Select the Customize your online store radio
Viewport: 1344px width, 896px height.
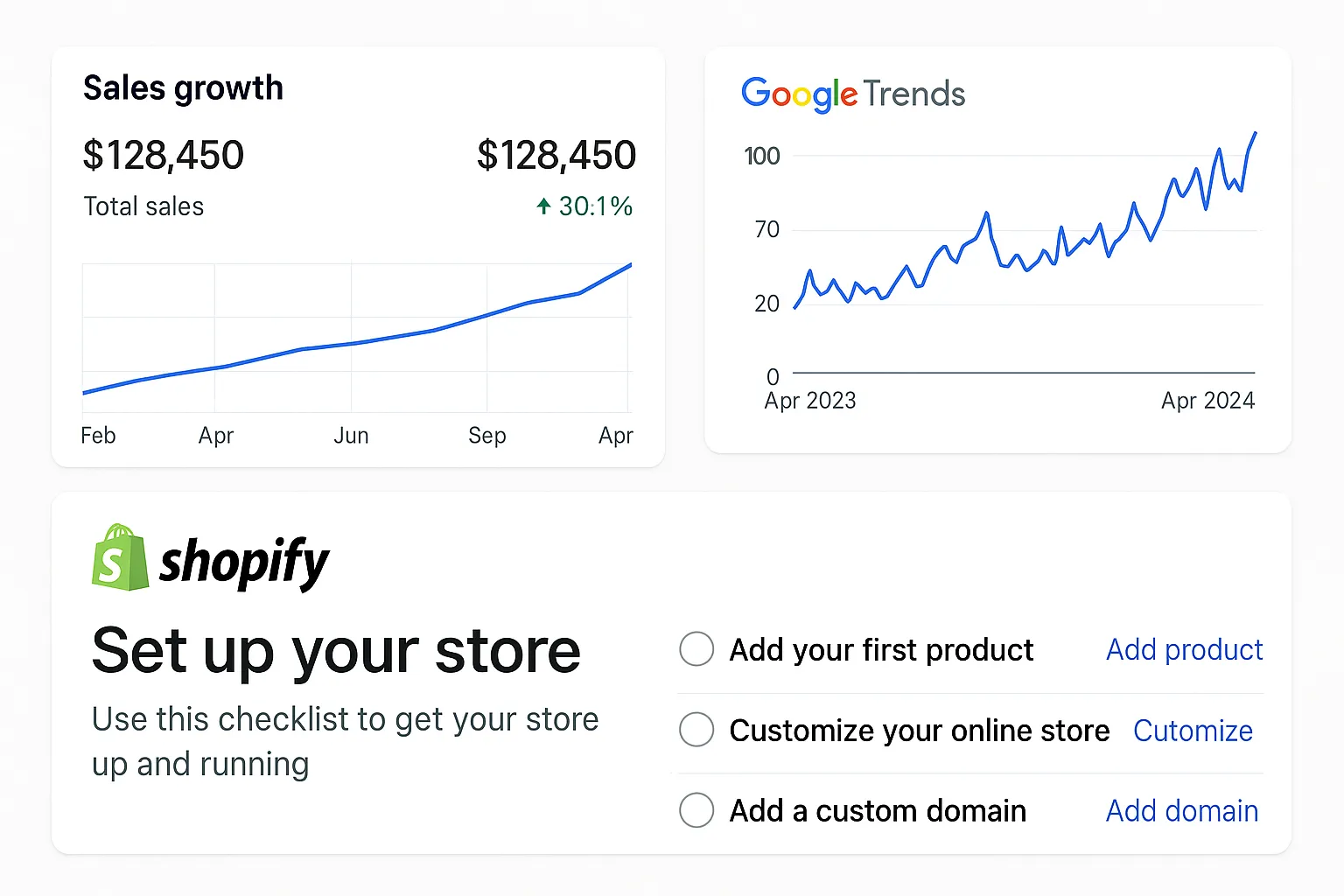(696, 730)
